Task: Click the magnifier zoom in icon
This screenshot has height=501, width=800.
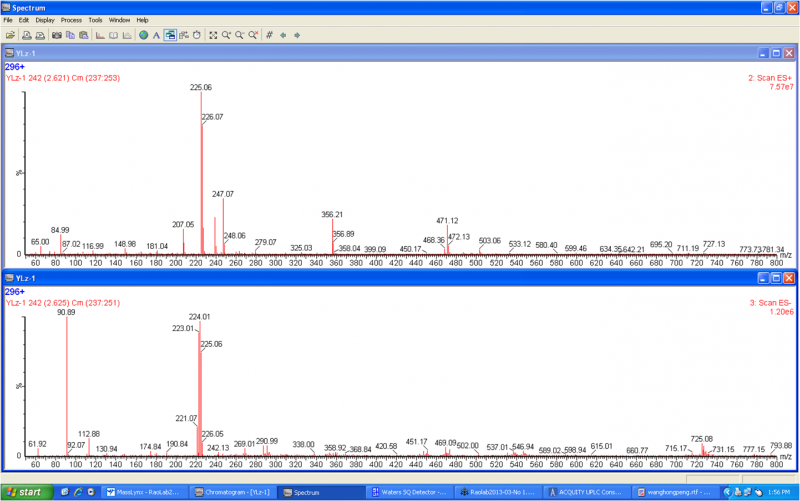Action: click(226, 35)
